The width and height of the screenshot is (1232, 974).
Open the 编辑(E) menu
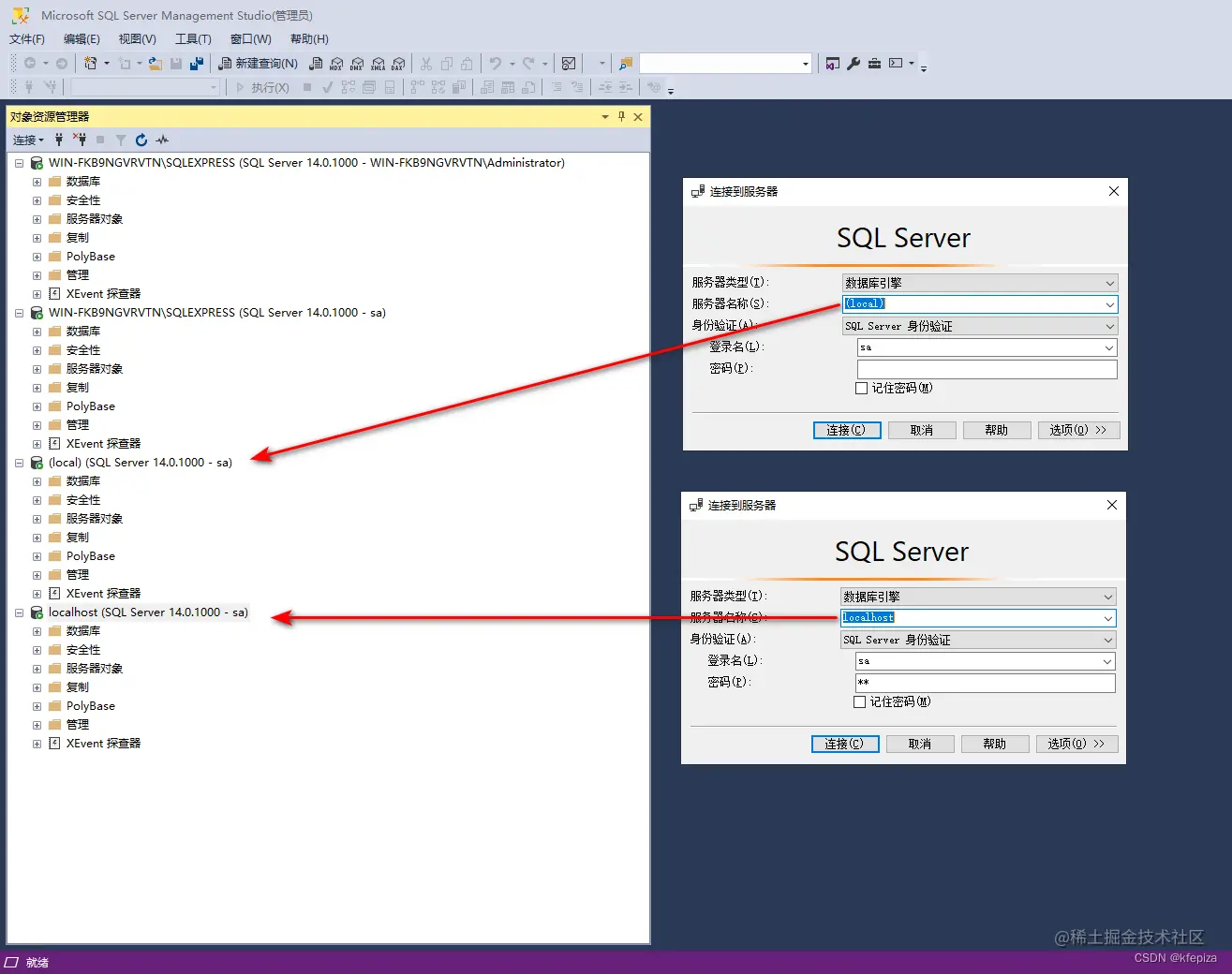coord(82,38)
